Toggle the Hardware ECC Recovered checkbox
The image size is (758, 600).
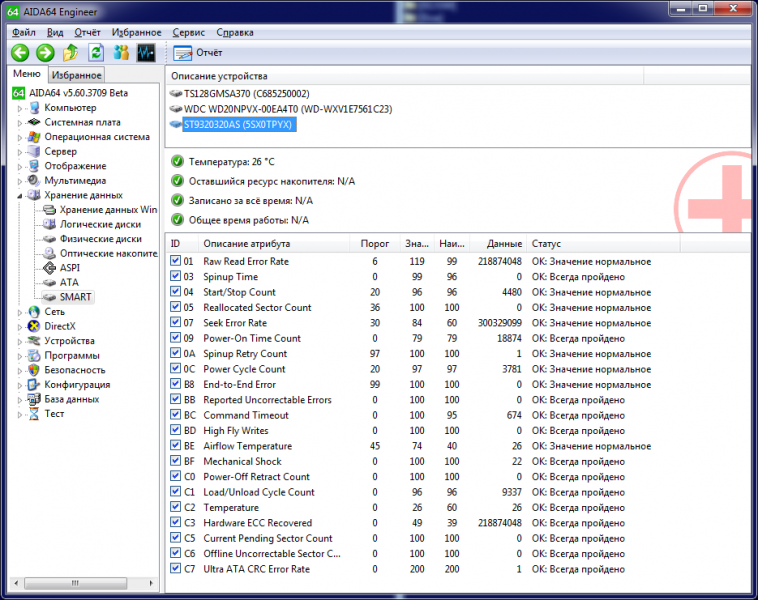click(x=175, y=523)
